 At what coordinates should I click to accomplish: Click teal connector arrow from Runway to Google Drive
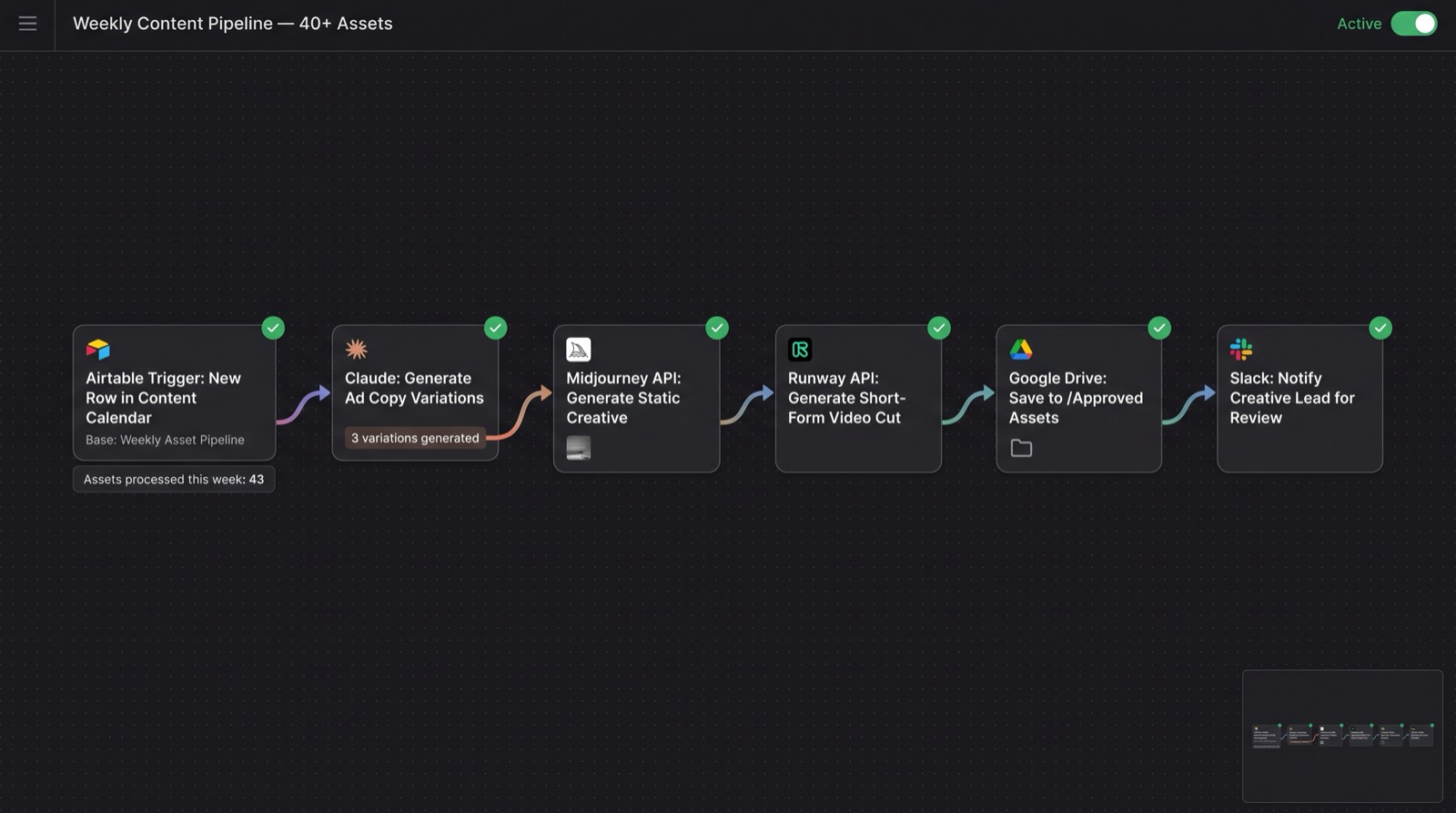[968, 405]
